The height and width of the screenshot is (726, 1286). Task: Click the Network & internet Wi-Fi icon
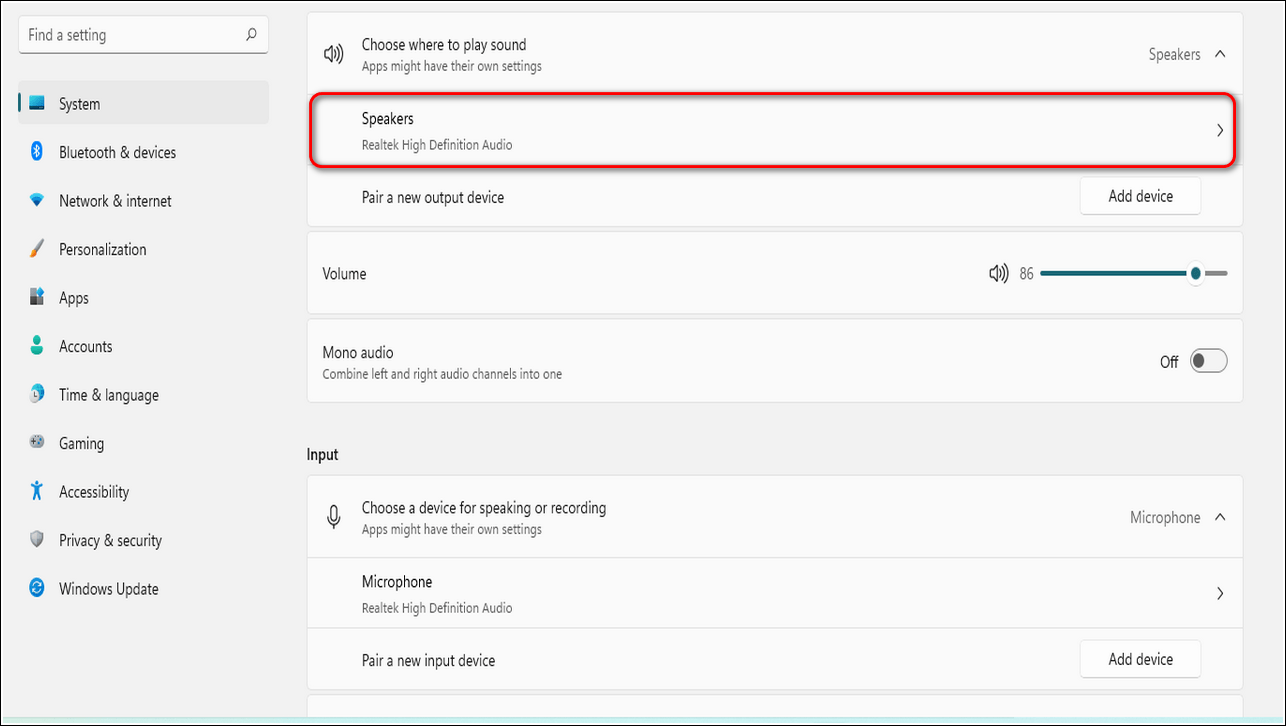tap(37, 201)
